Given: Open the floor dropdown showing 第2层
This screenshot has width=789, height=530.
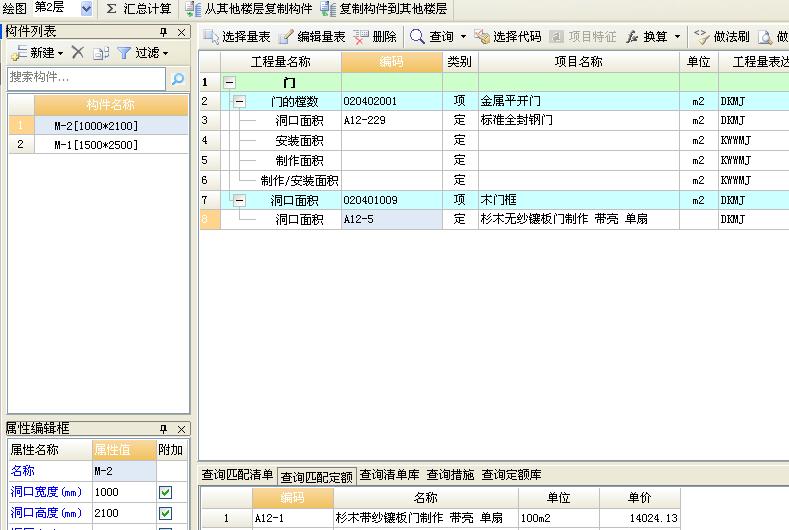Looking at the screenshot, I should coord(86,8).
